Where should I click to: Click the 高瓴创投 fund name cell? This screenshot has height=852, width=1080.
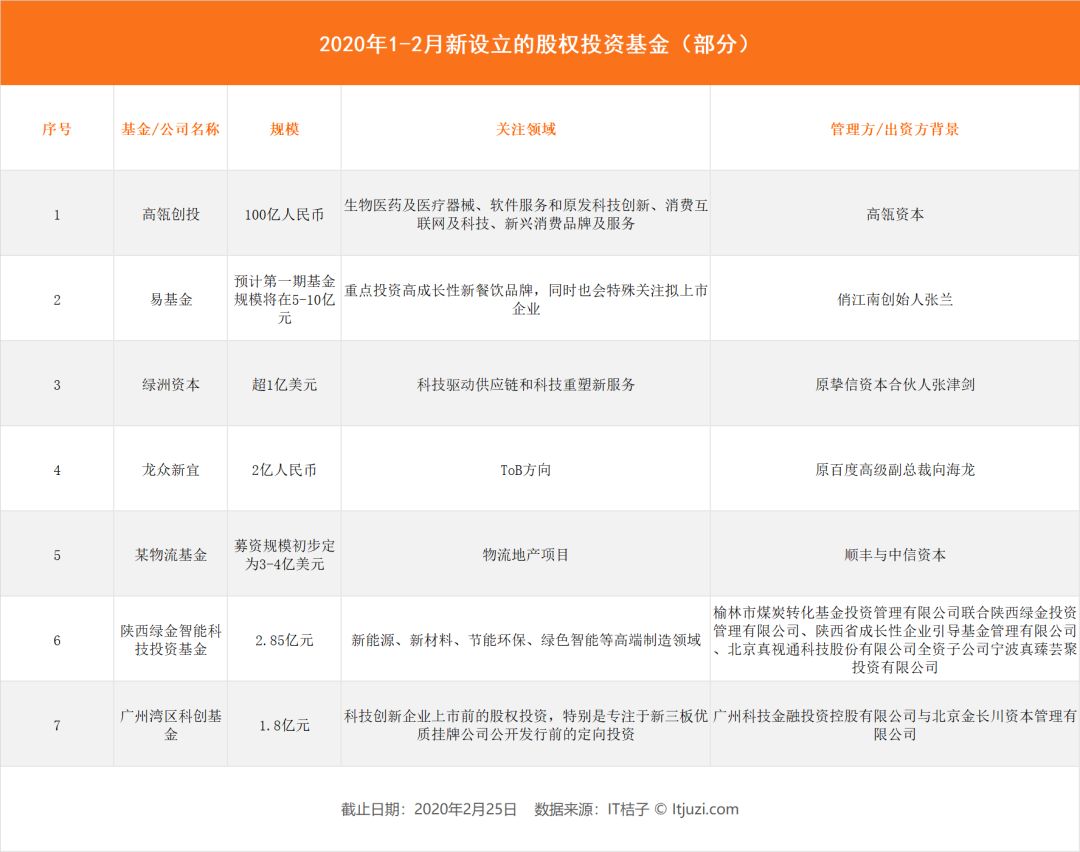click(170, 214)
